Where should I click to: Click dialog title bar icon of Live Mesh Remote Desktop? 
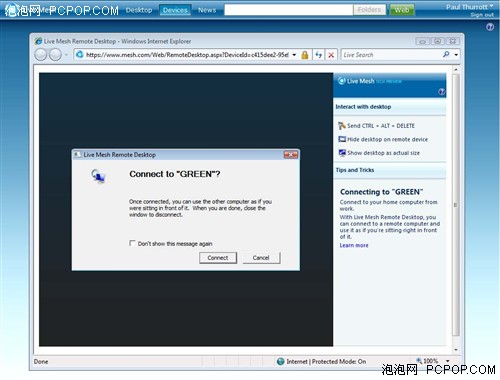tap(77, 154)
